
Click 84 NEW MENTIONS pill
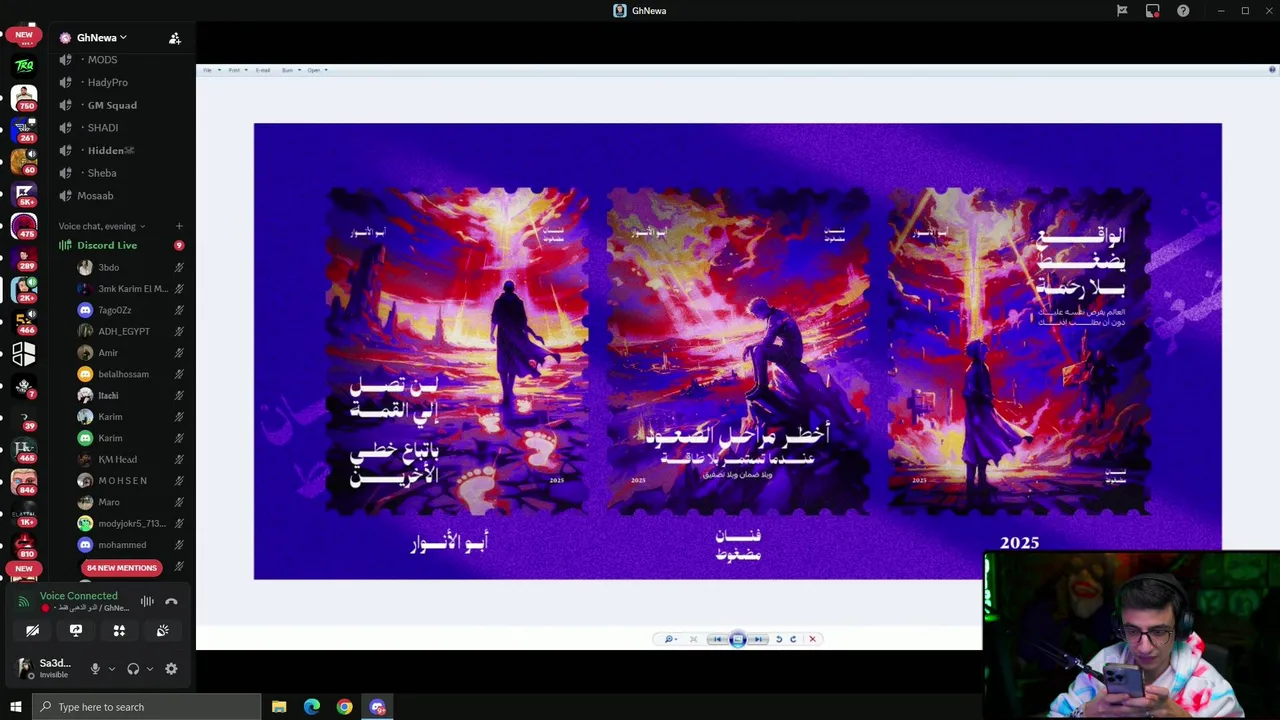pos(122,568)
